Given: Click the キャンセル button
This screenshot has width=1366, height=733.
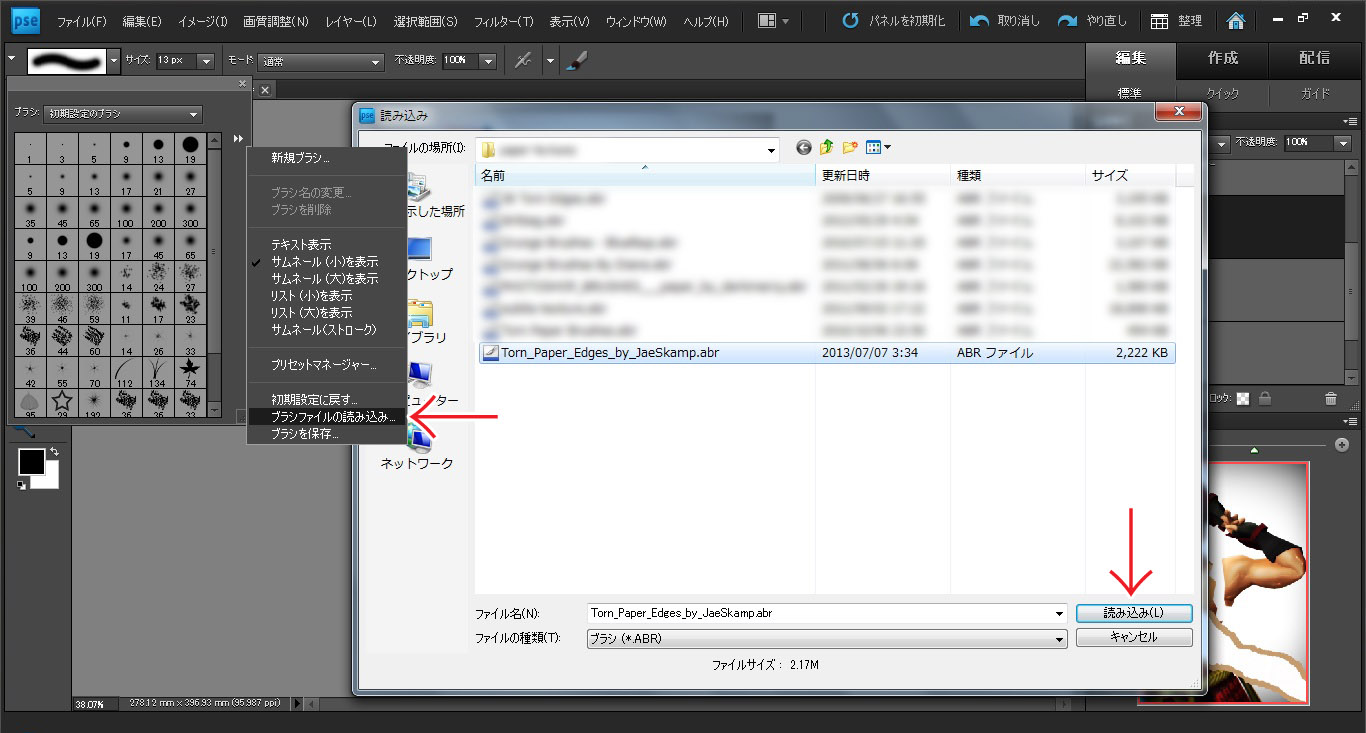Looking at the screenshot, I should coord(1134,637).
